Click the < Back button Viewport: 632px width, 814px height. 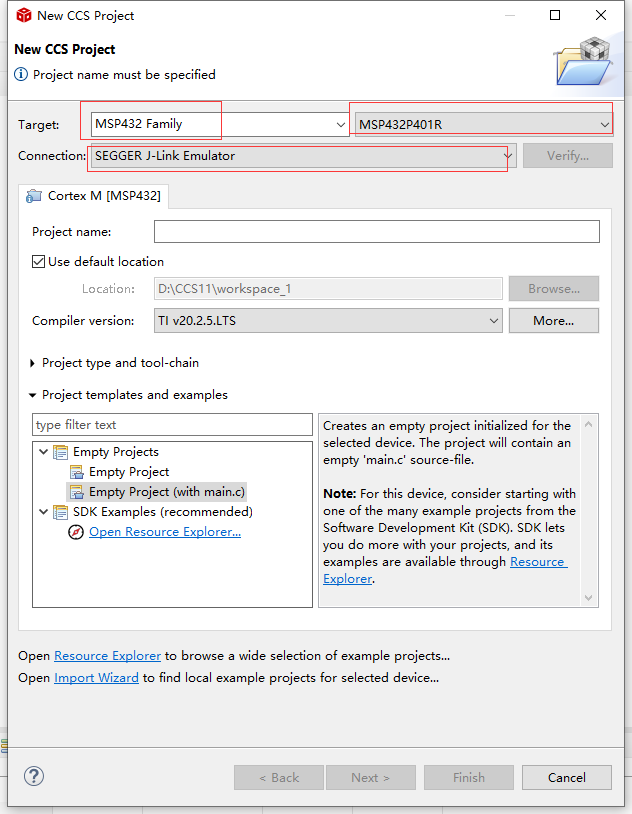pyautogui.click(x=279, y=778)
